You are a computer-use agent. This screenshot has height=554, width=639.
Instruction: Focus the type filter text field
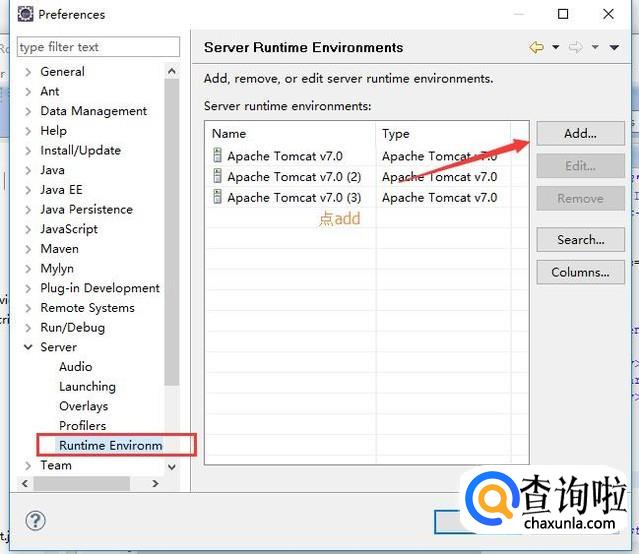98,47
